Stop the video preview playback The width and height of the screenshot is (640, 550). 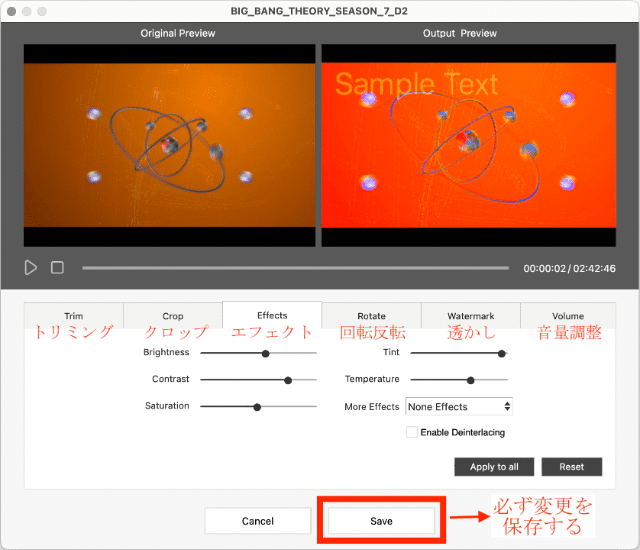(x=57, y=268)
